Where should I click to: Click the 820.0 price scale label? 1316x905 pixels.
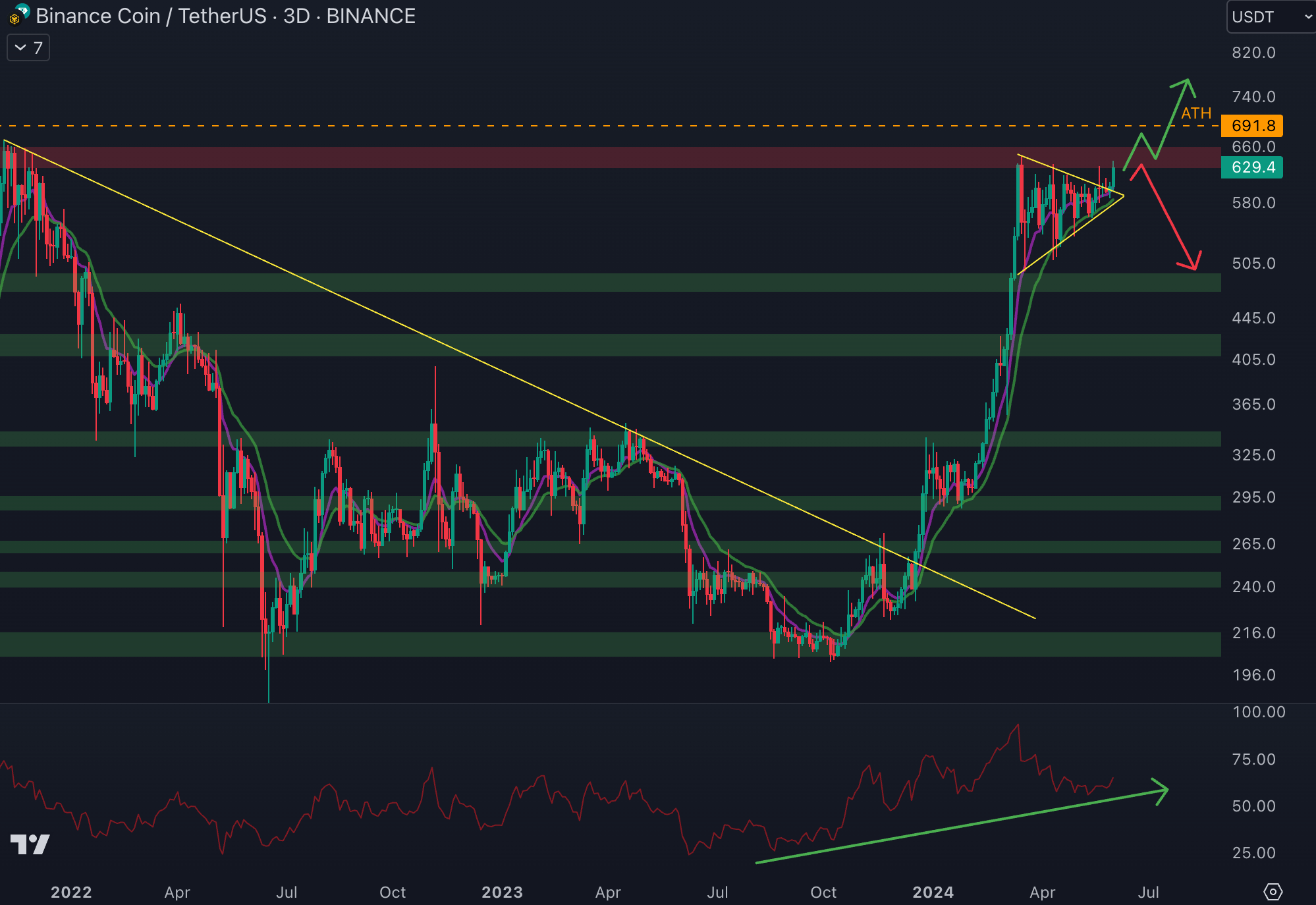(x=1253, y=53)
